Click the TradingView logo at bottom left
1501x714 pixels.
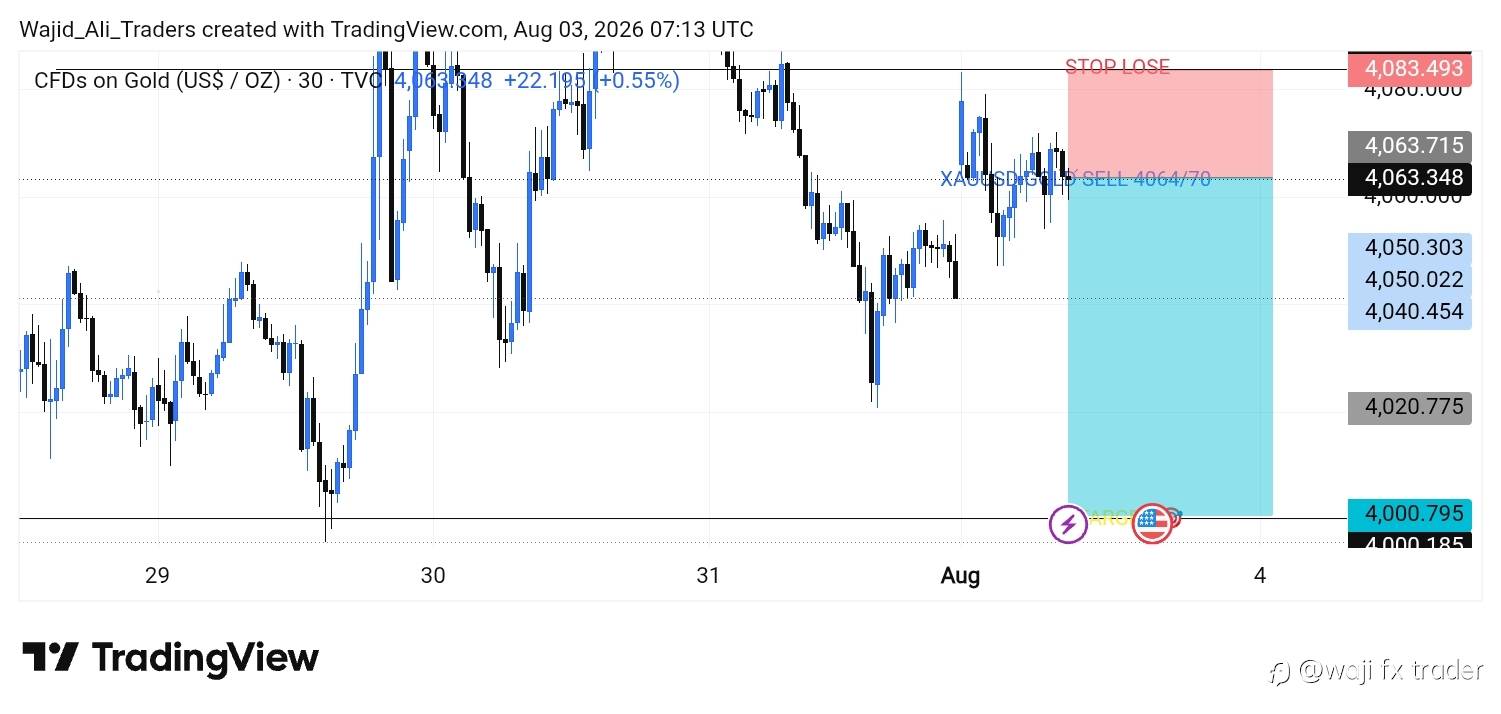point(170,658)
